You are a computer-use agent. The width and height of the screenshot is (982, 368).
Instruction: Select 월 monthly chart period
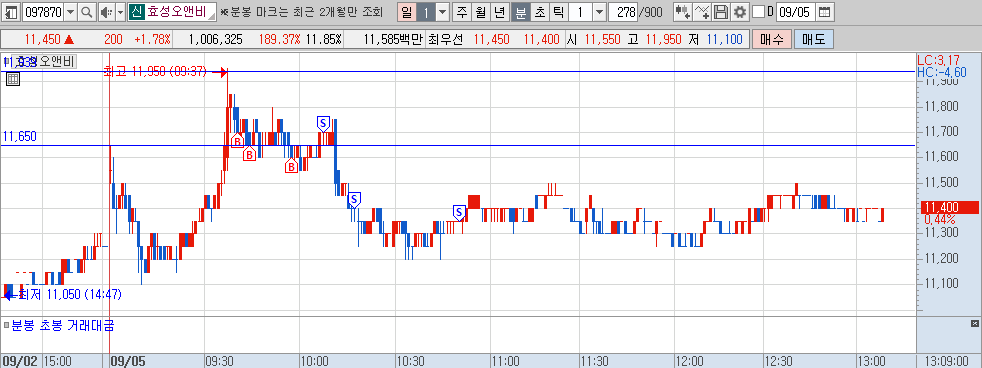tap(481, 11)
